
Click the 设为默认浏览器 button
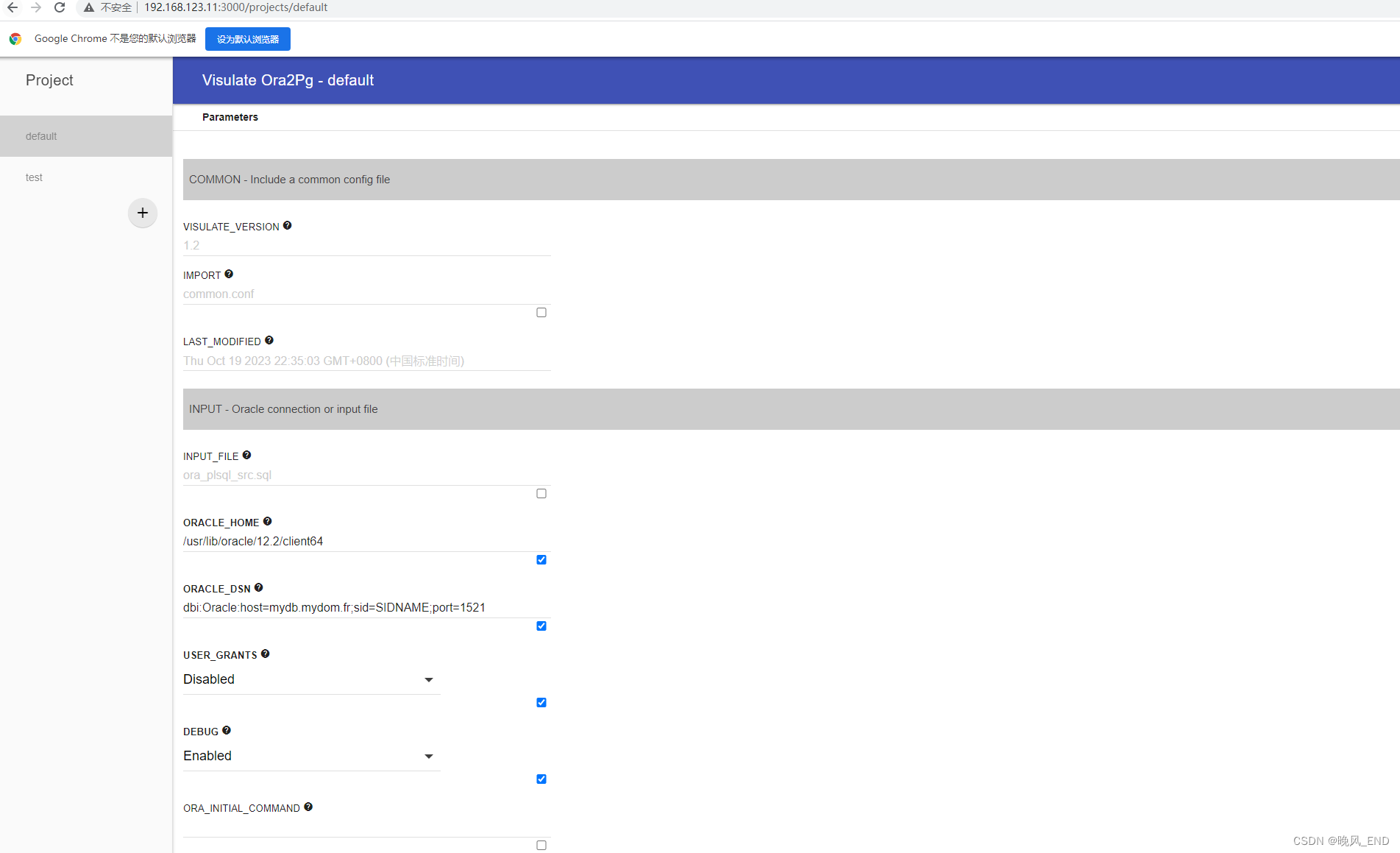point(247,38)
